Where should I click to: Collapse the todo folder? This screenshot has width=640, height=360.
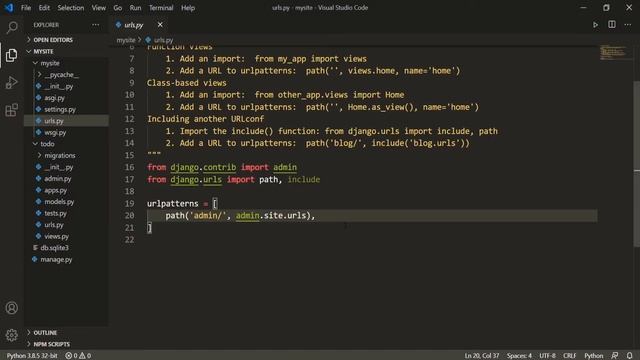pos(66,144)
